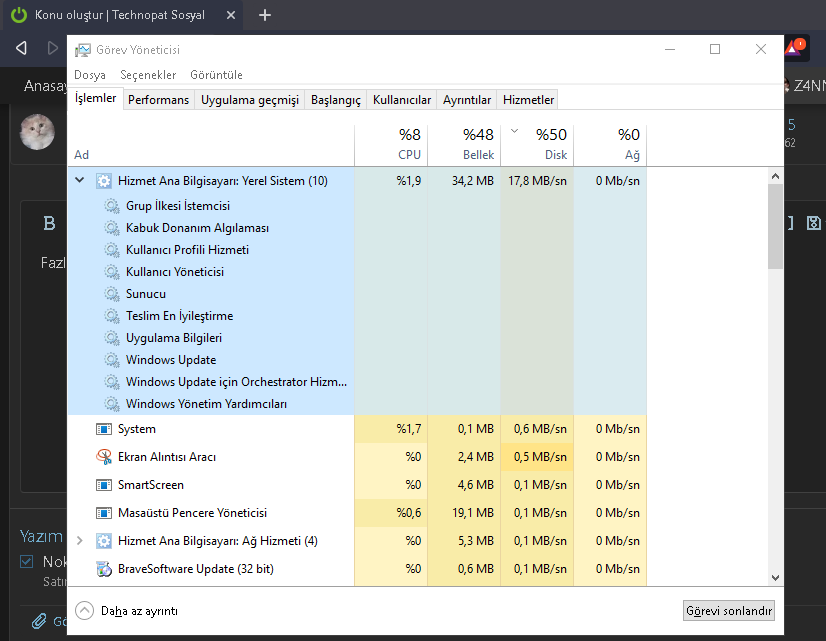Open the Başlangıç tab
The image size is (826, 641).
[x=335, y=100]
